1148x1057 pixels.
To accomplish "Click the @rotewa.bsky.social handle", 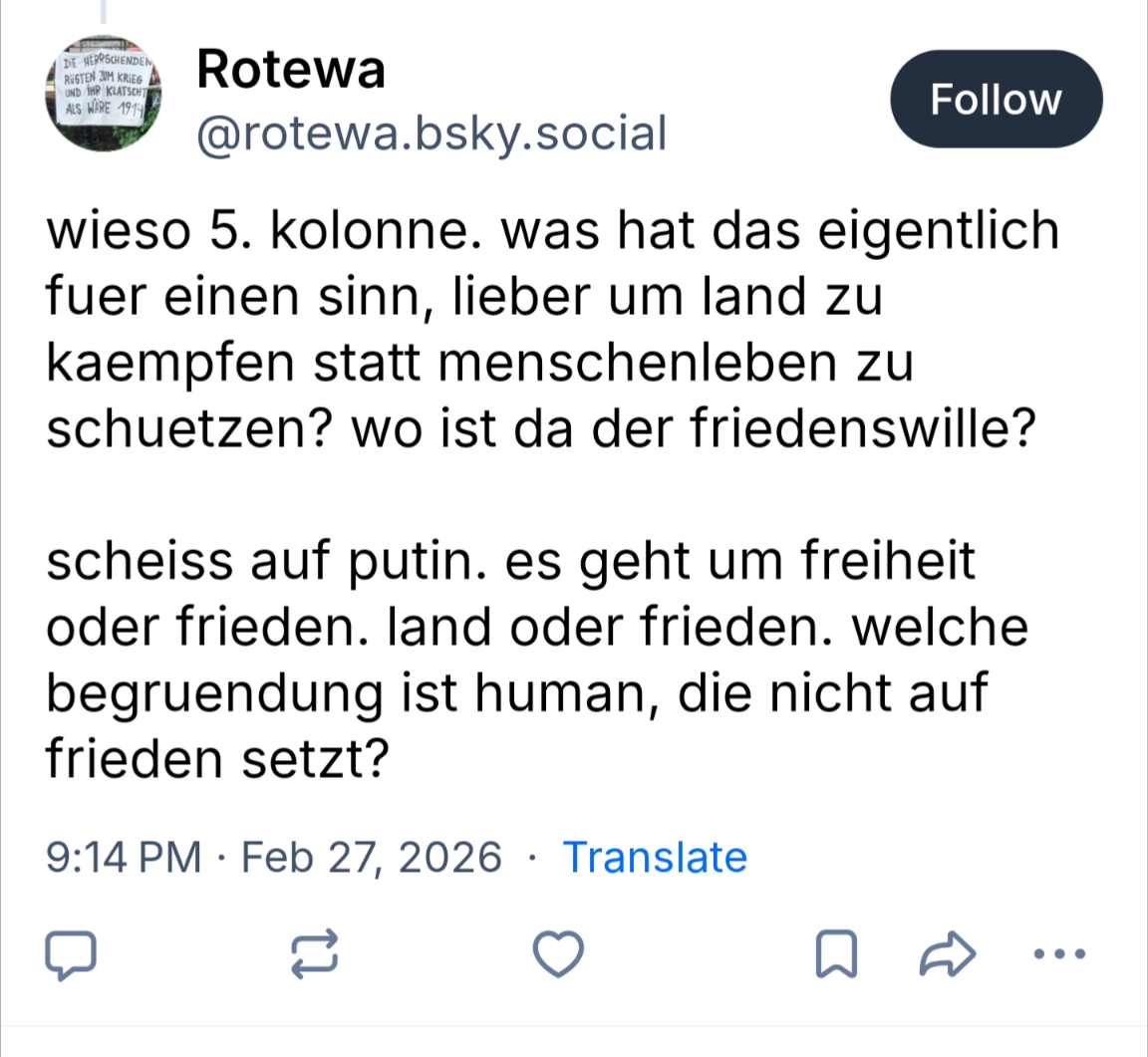I will coord(431,133).
